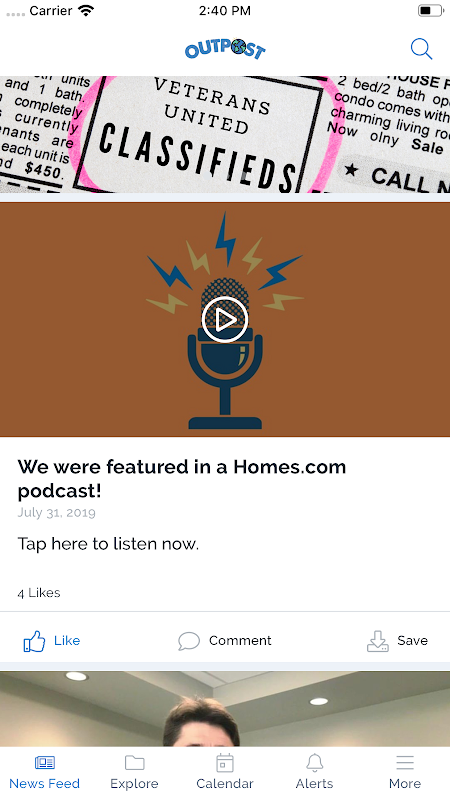Switch to the Explore tab

(x=135, y=772)
